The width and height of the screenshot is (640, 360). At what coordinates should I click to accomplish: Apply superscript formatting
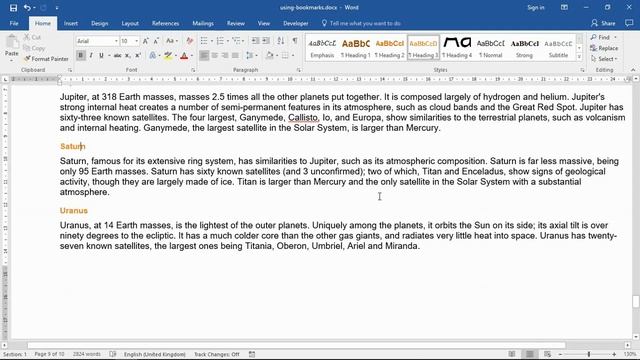click(x=138, y=56)
